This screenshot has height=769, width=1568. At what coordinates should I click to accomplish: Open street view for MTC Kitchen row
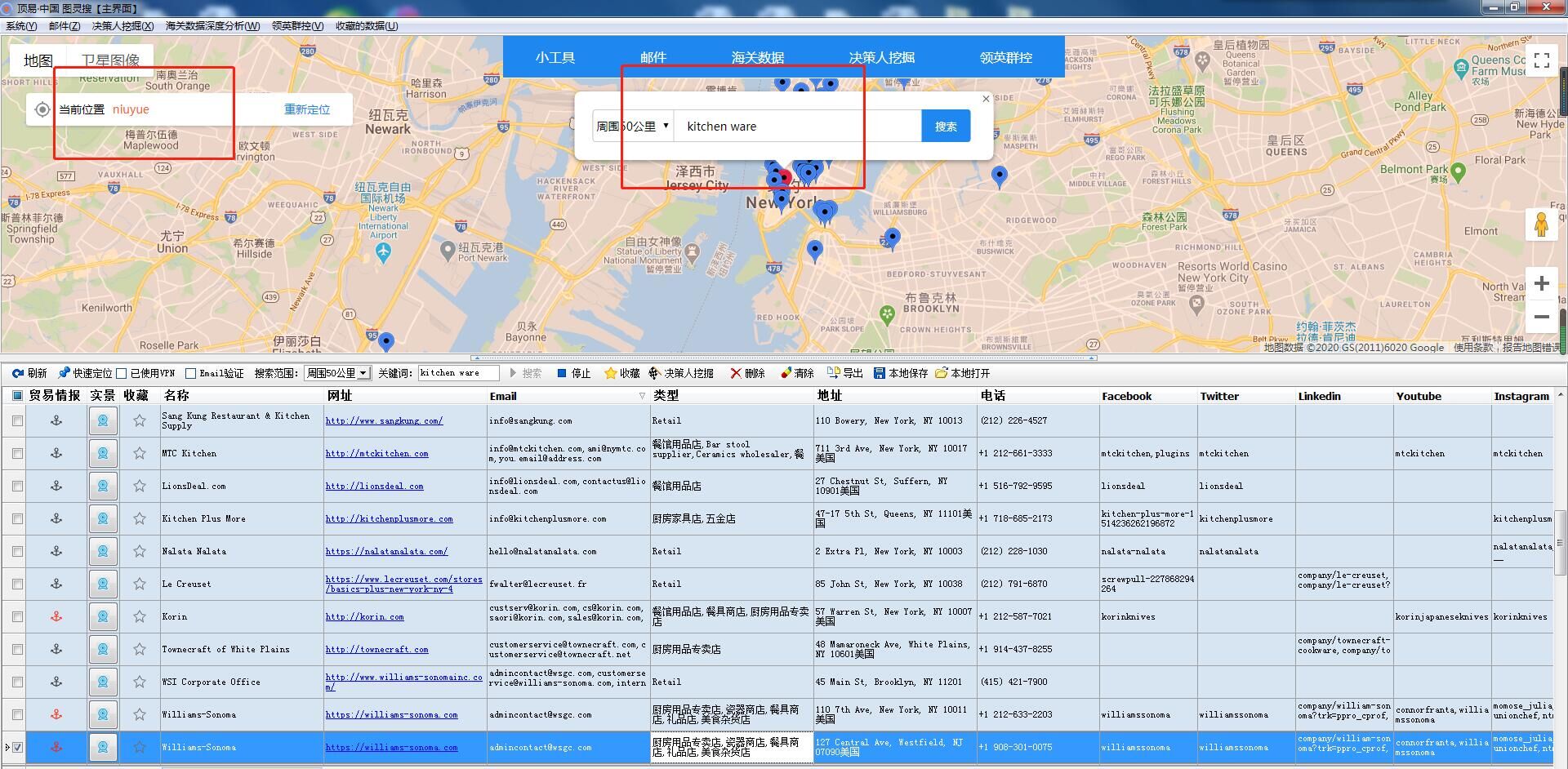coord(103,453)
